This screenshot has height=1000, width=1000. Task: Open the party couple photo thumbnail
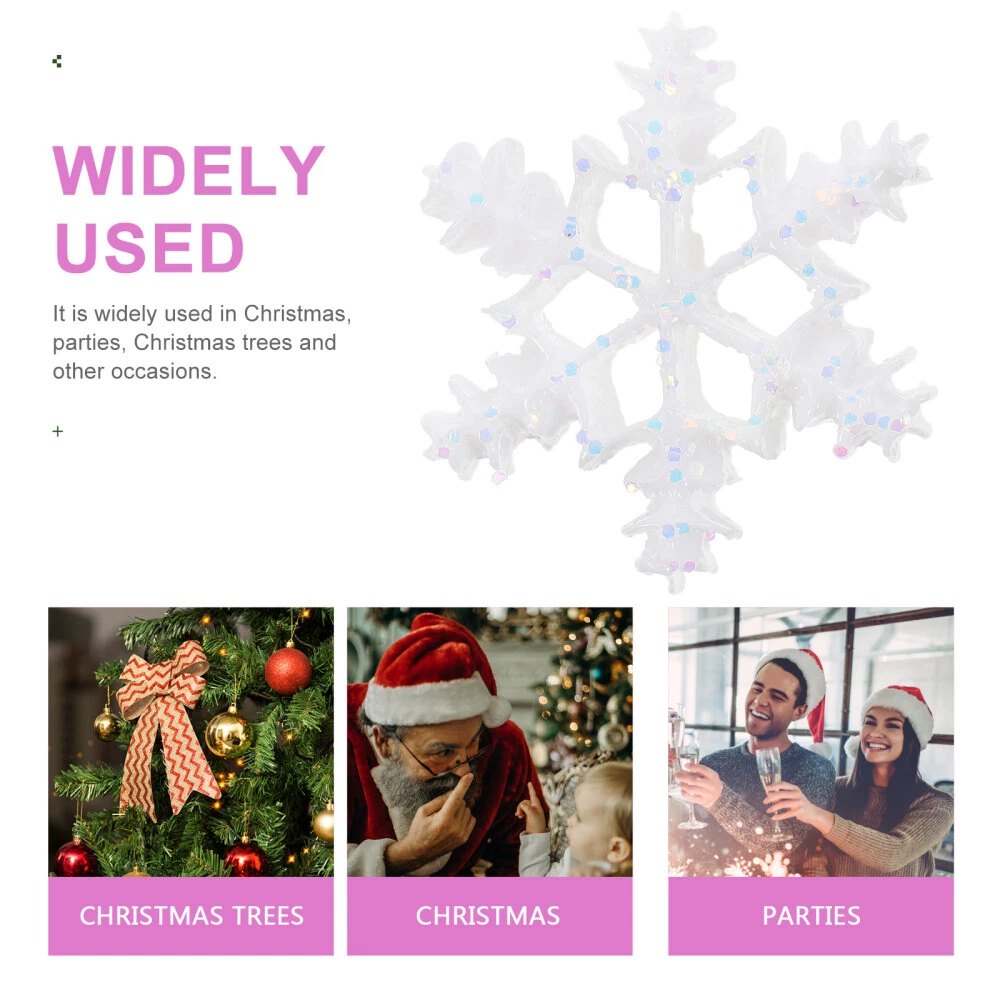tap(811, 742)
